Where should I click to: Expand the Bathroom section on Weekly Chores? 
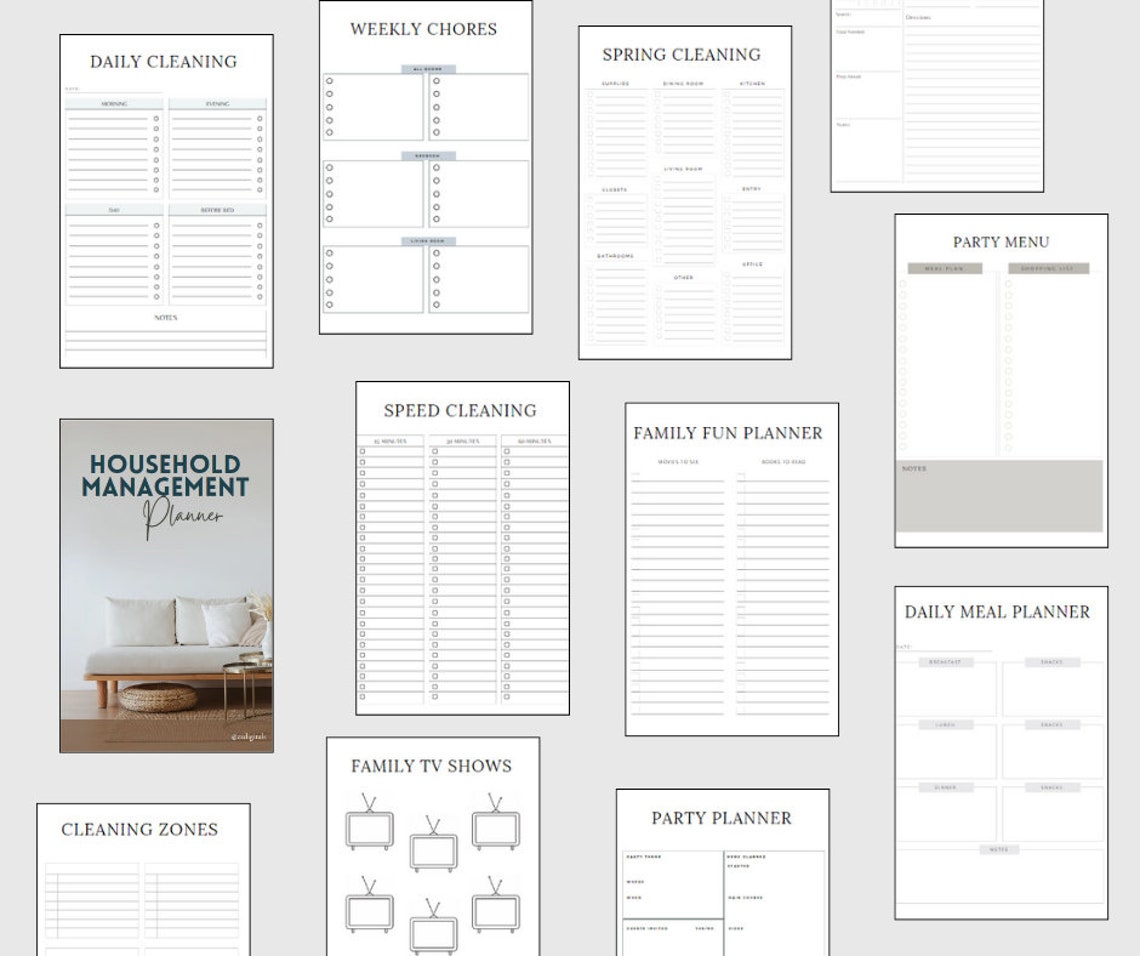pyautogui.click(x=427, y=155)
